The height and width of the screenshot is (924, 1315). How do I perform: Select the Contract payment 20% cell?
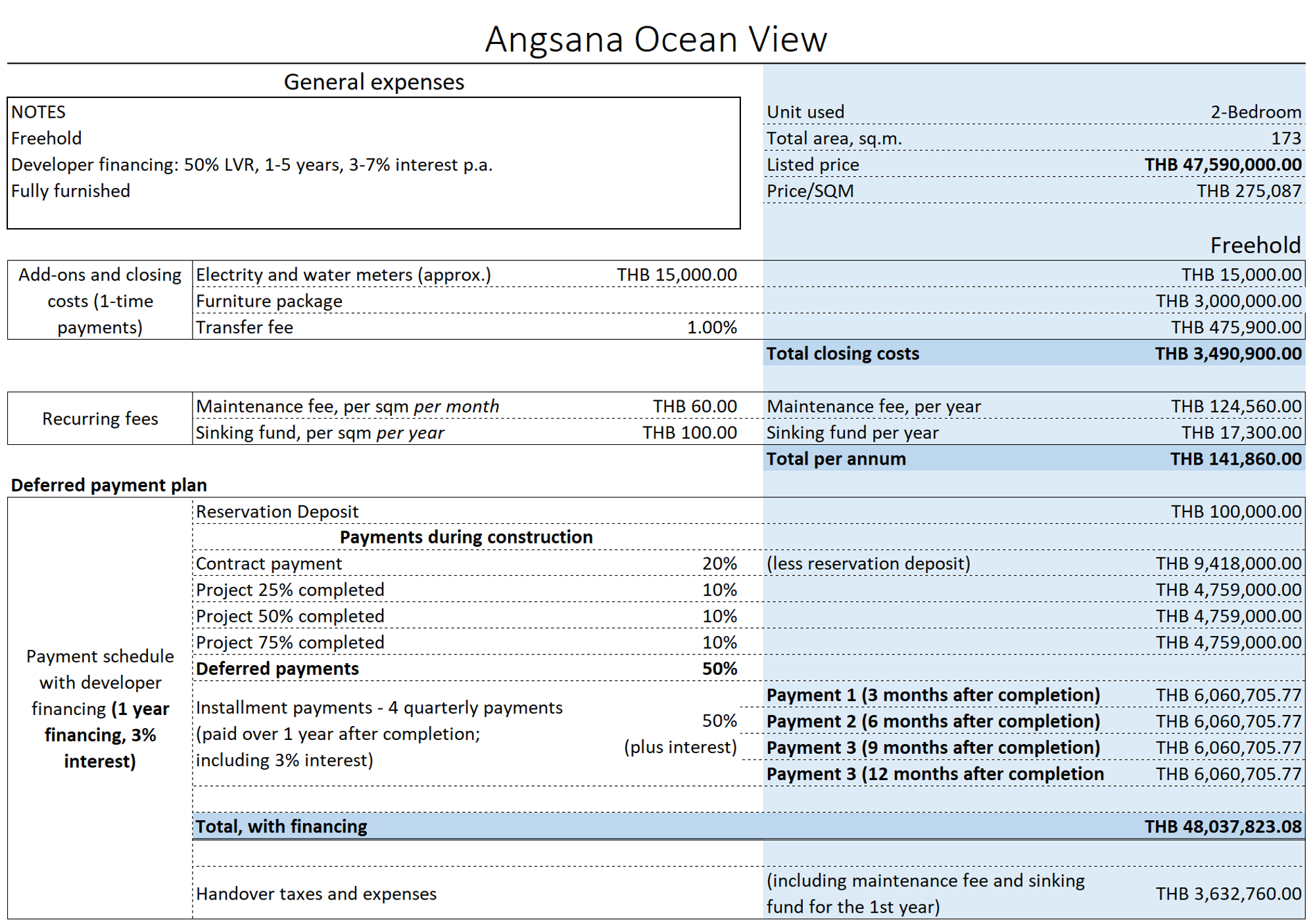[x=719, y=563]
